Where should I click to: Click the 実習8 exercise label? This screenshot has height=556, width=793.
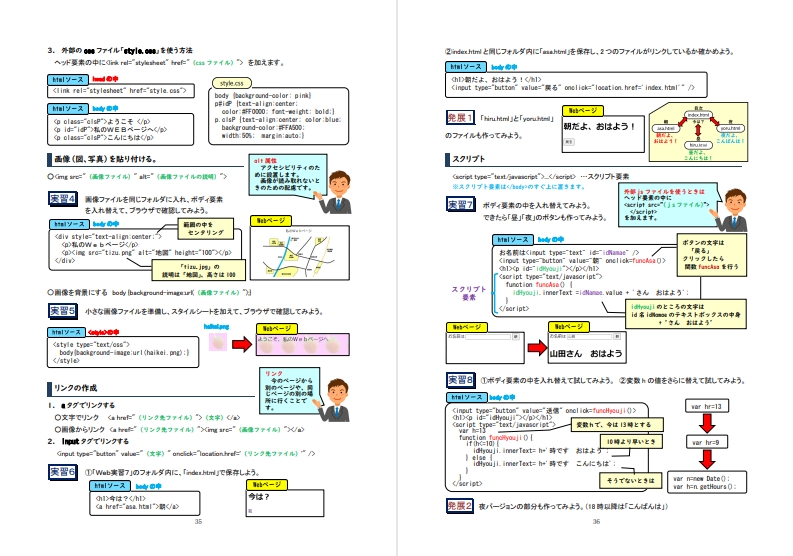[x=460, y=379]
